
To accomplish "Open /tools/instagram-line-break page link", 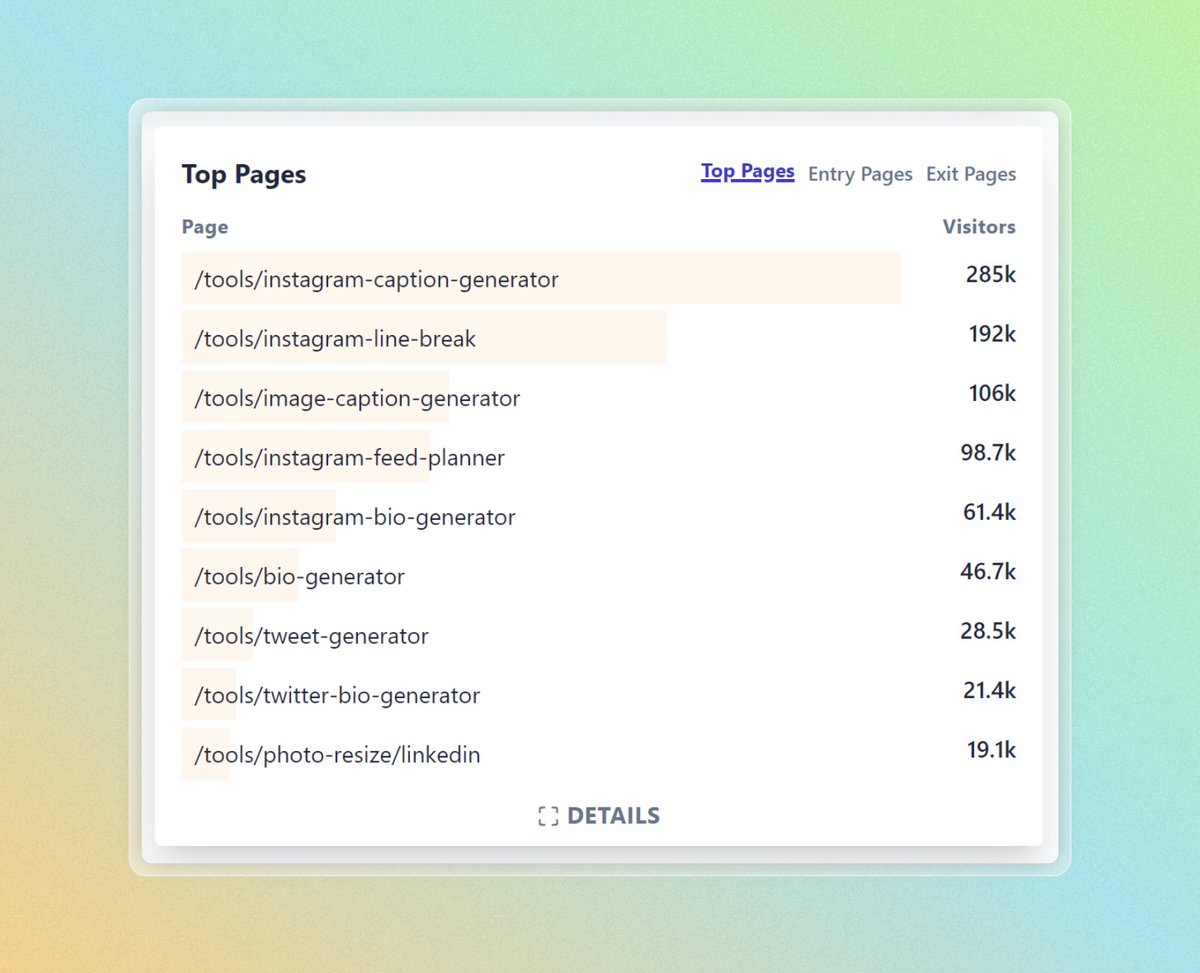I will (x=335, y=339).
